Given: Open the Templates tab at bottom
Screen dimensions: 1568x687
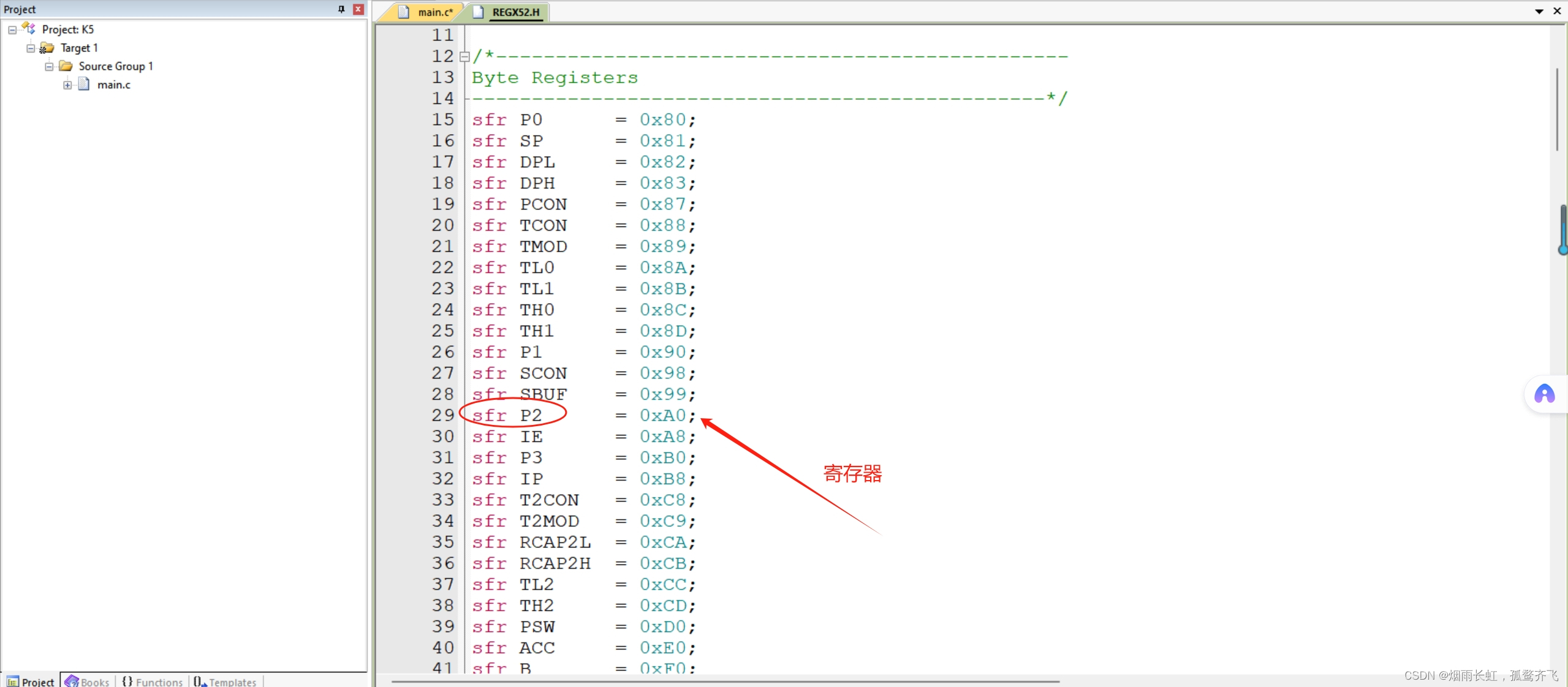Looking at the screenshot, I should tap(225, 681).
